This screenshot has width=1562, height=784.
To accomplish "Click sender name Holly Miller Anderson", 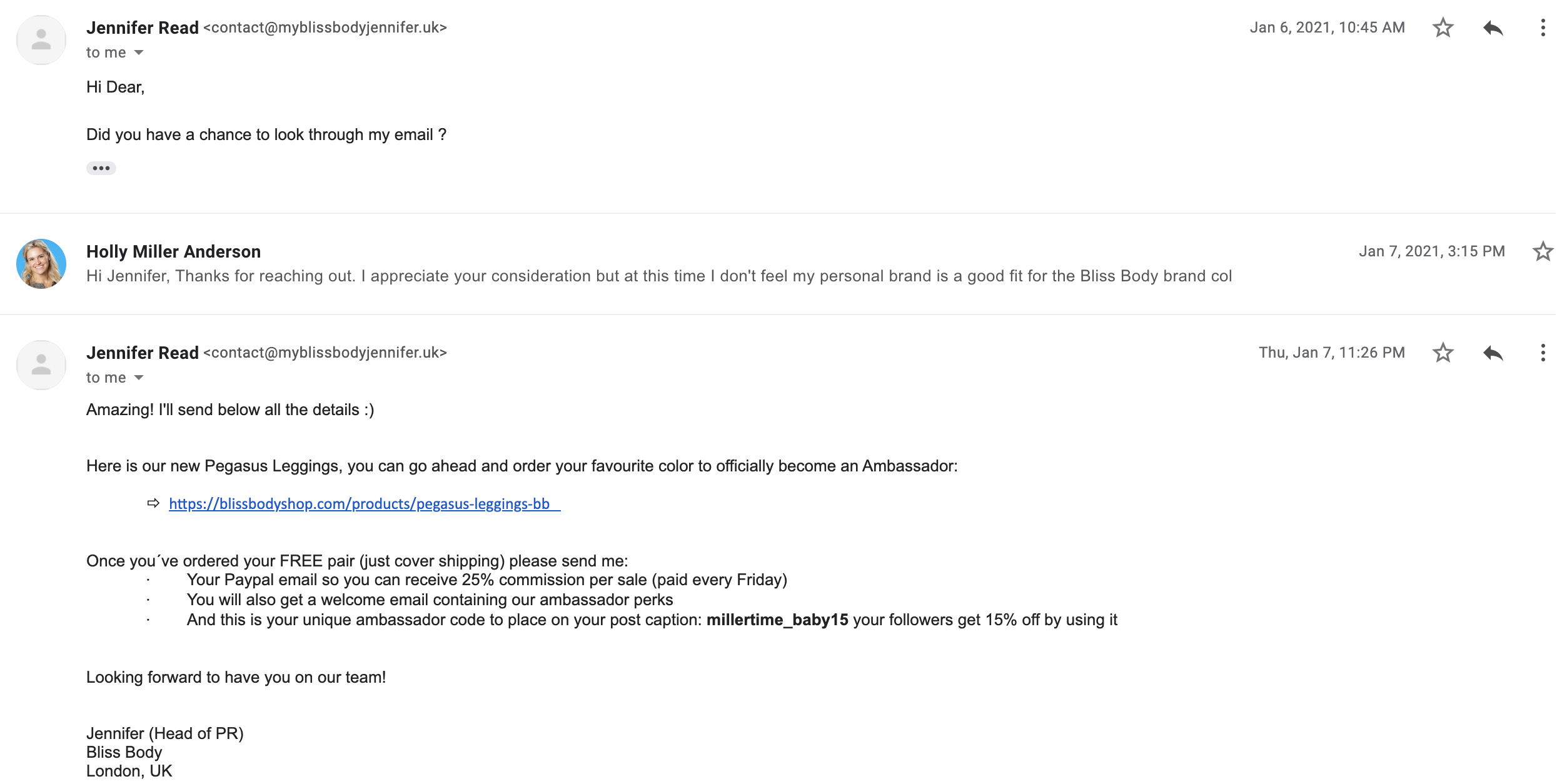I will (173, 251).
